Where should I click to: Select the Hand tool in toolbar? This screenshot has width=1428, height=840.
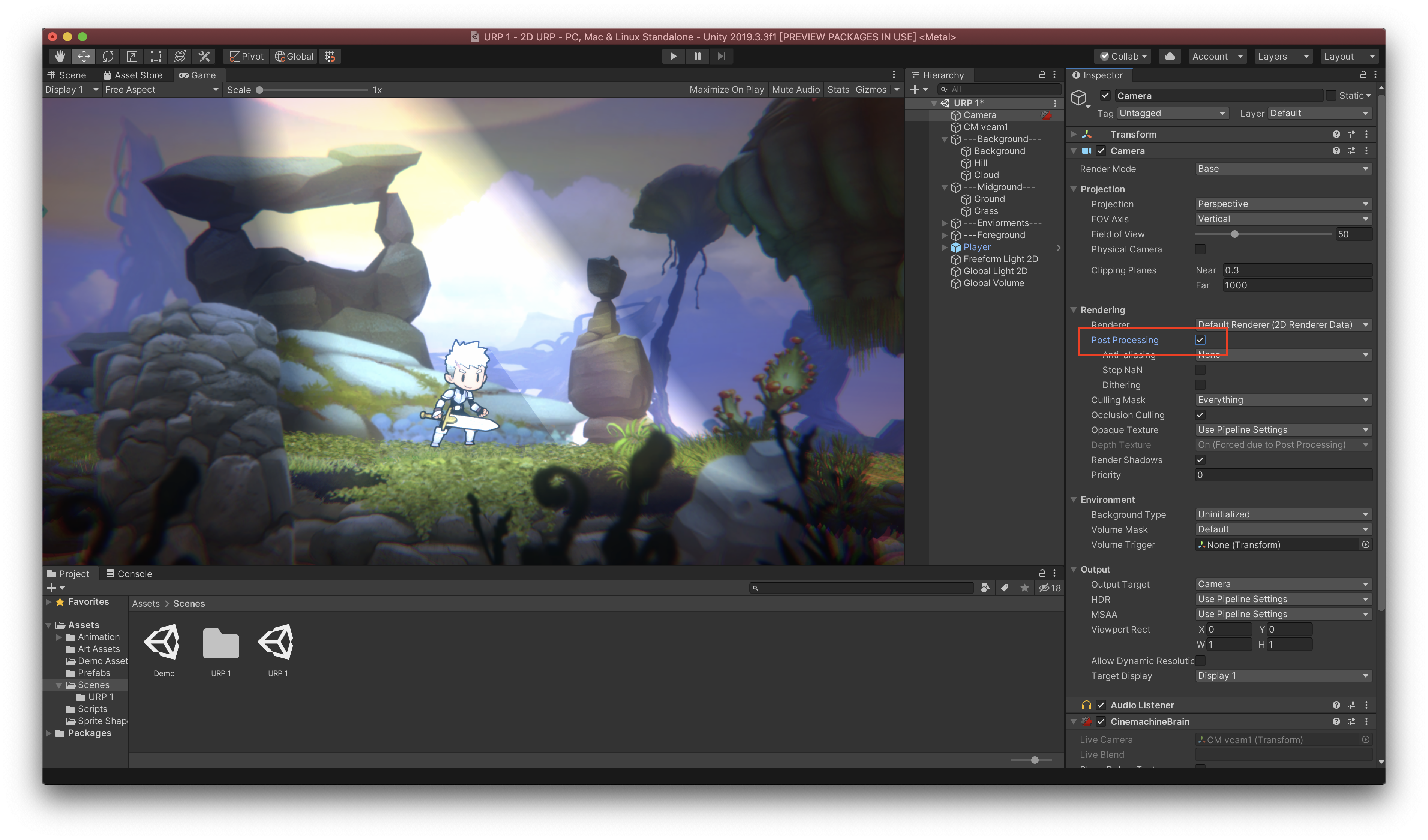tap(60, 56)
